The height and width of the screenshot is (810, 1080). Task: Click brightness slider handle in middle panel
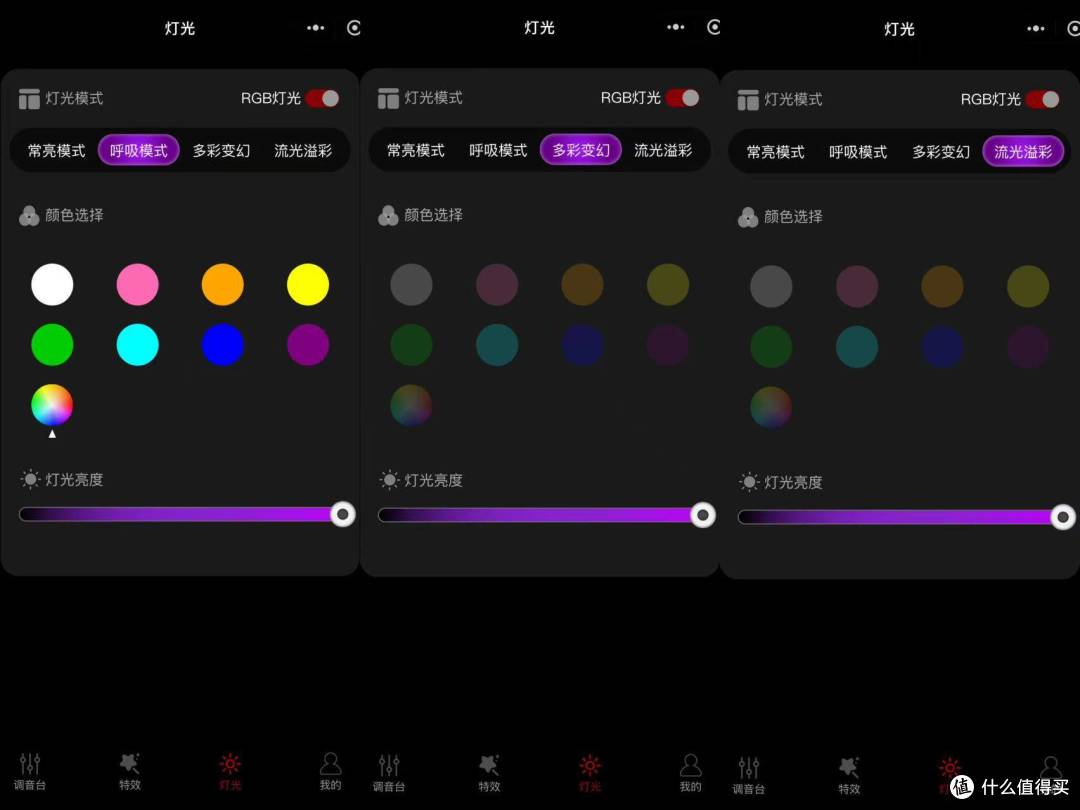click(703, 515)
